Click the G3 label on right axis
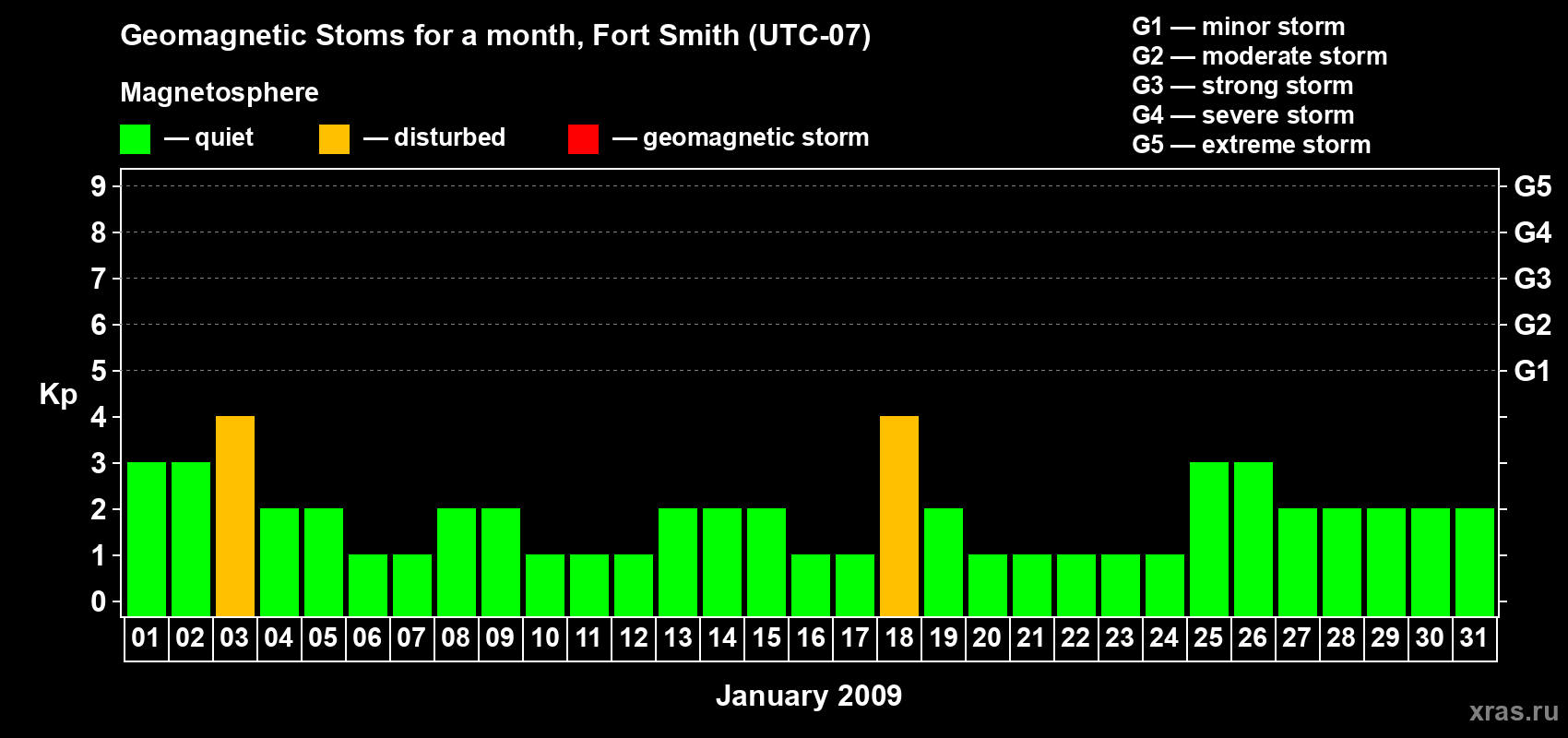The height and width of the screenshot is (738, 1568). (x=1533, y=279)
